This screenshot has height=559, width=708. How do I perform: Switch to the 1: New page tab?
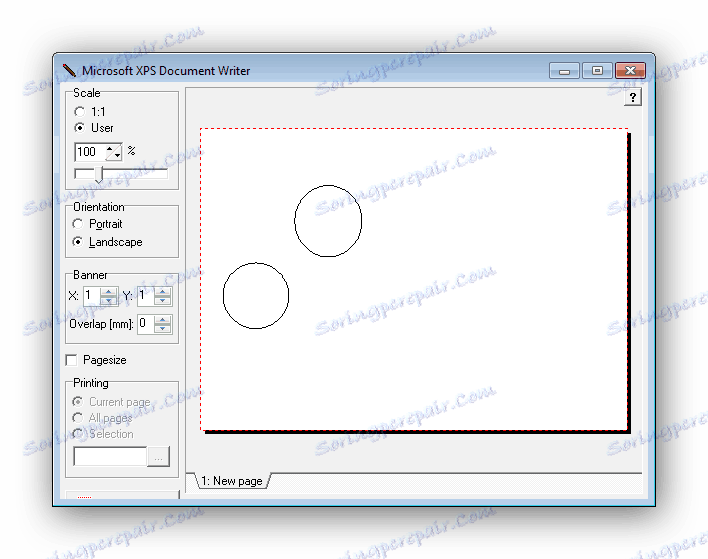(x=232, y=481)
